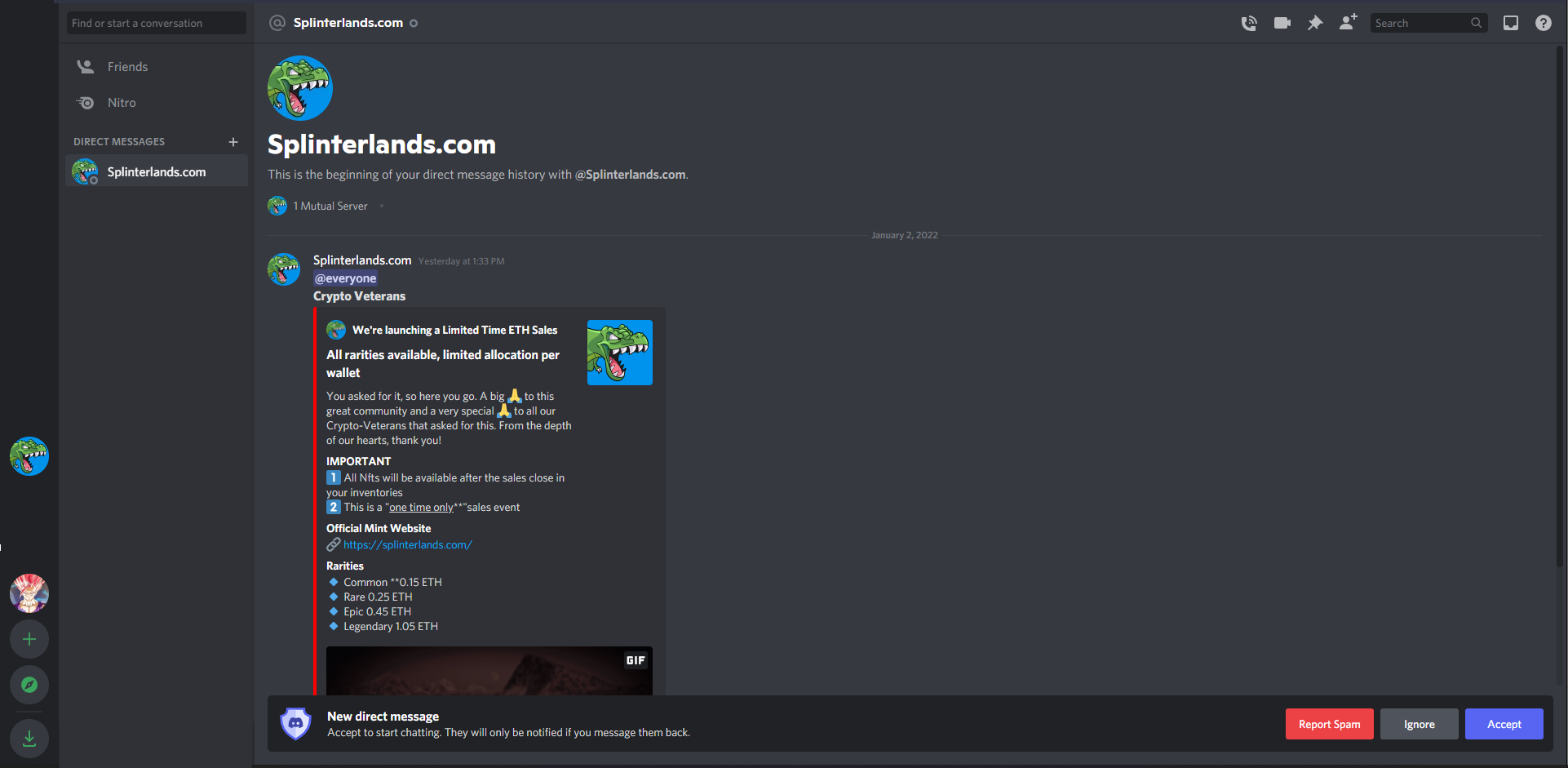Start a voice call with Splinterlands.com

[1249, 23]
